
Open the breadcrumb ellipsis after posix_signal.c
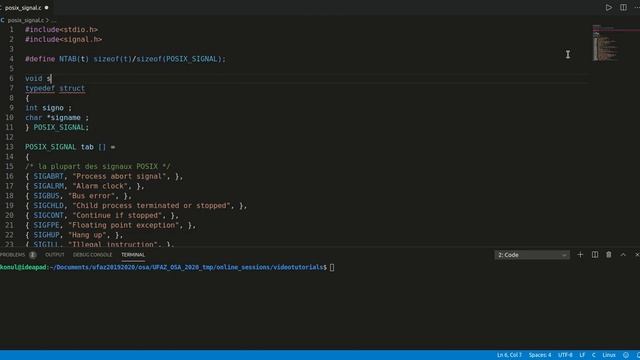pos(54,20)
